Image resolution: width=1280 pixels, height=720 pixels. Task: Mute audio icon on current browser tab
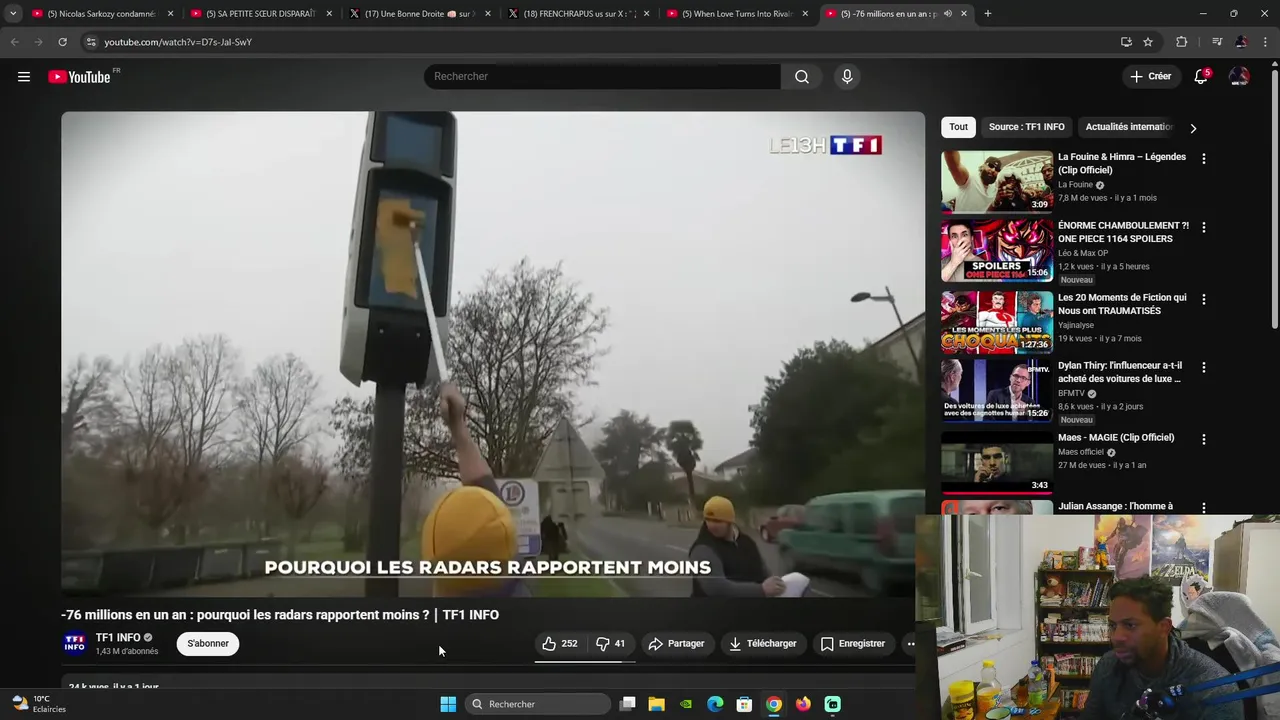pos(947,14)
